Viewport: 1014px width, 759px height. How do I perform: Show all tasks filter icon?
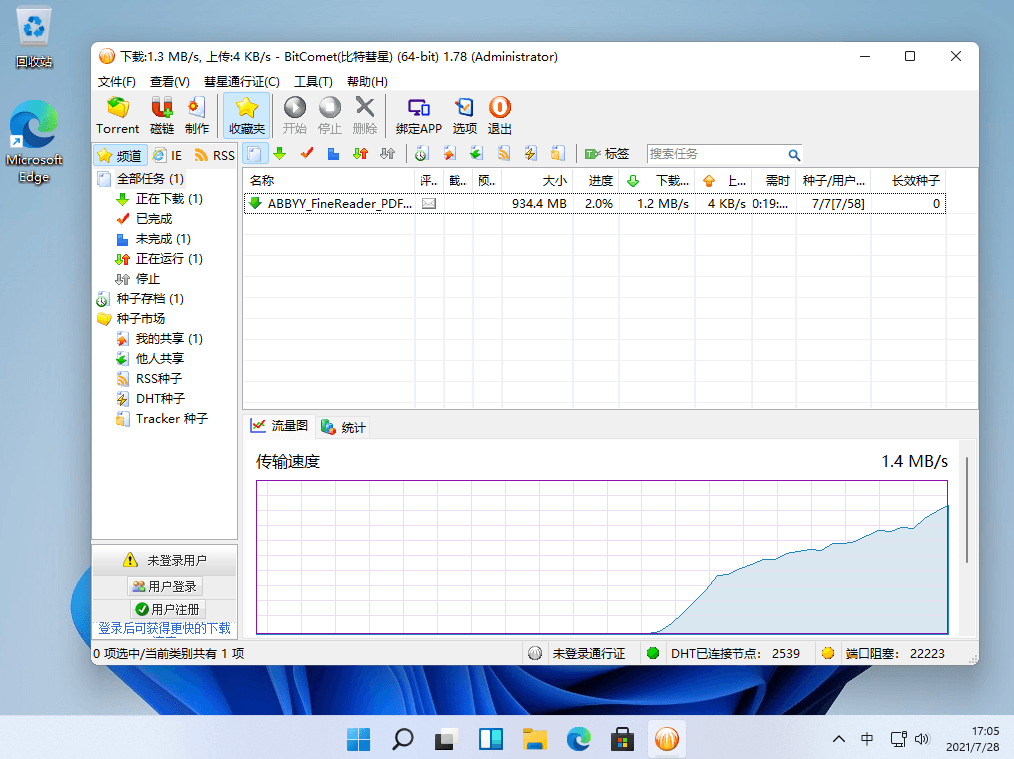coord(255,154)
